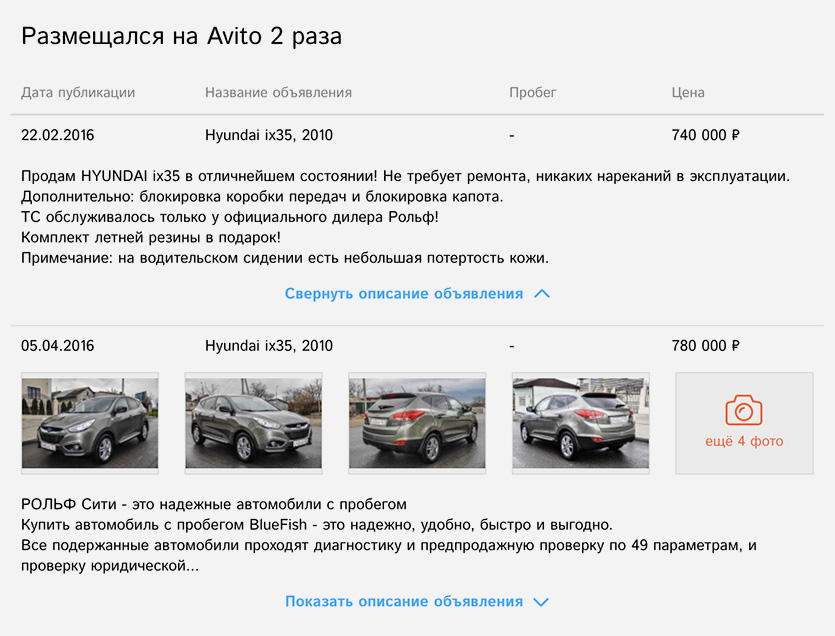
Task: Open first photo of car front-left view
Action: pyautogui.click(x=90, y=423)
